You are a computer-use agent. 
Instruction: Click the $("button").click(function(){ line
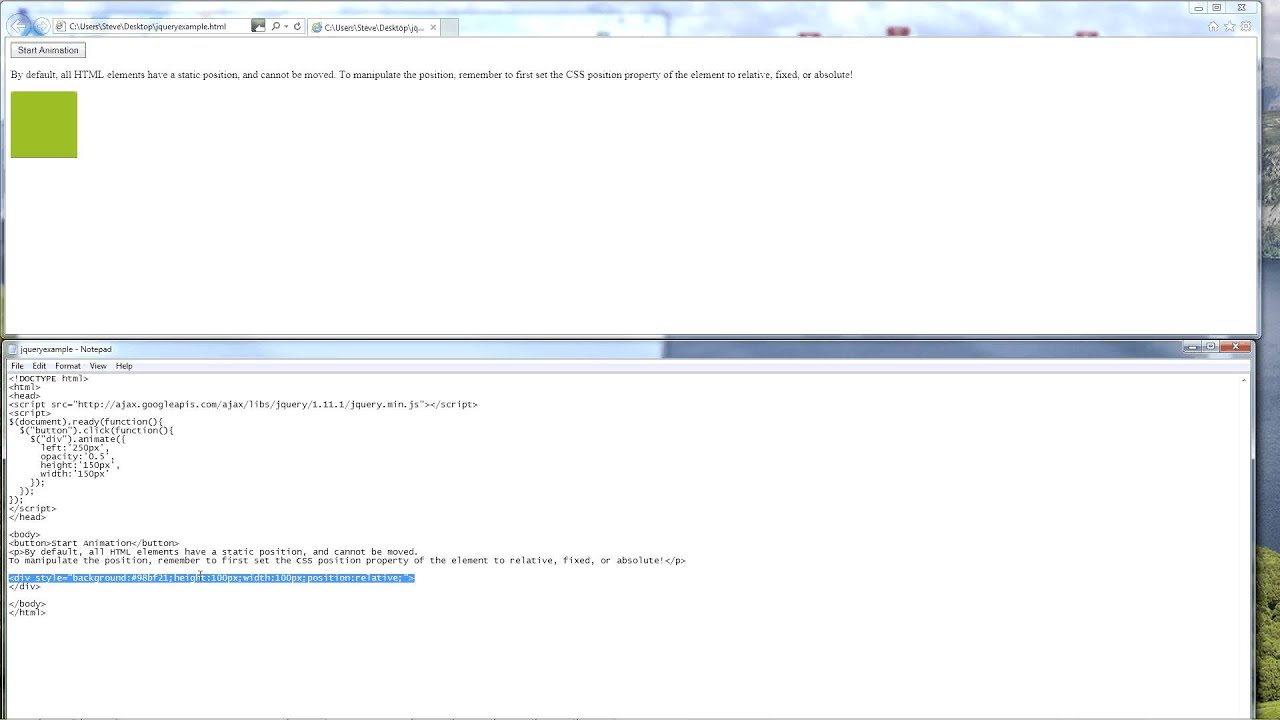(97, 431)
